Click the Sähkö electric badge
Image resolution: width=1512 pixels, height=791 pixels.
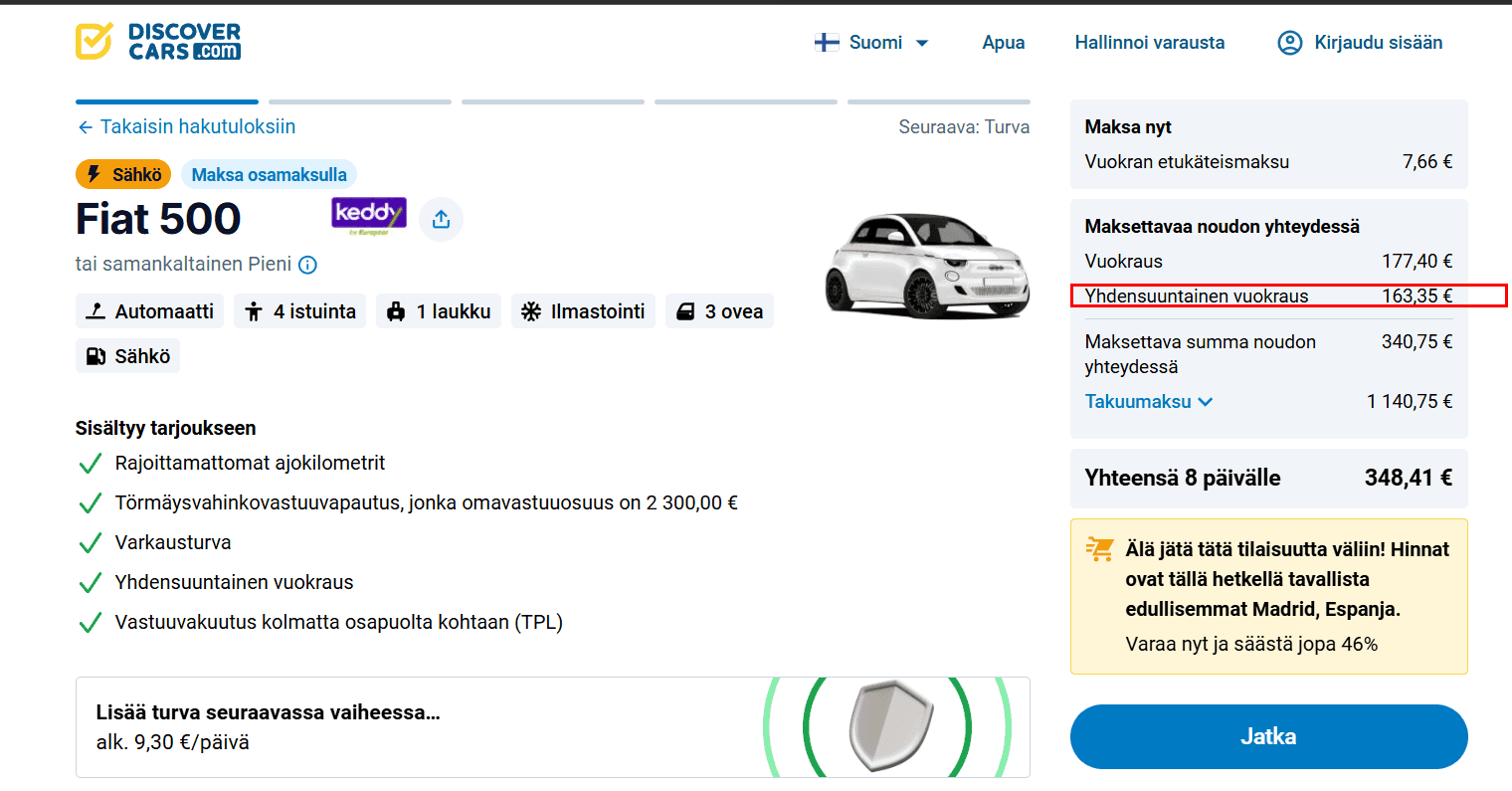click(x=123, y=174)
